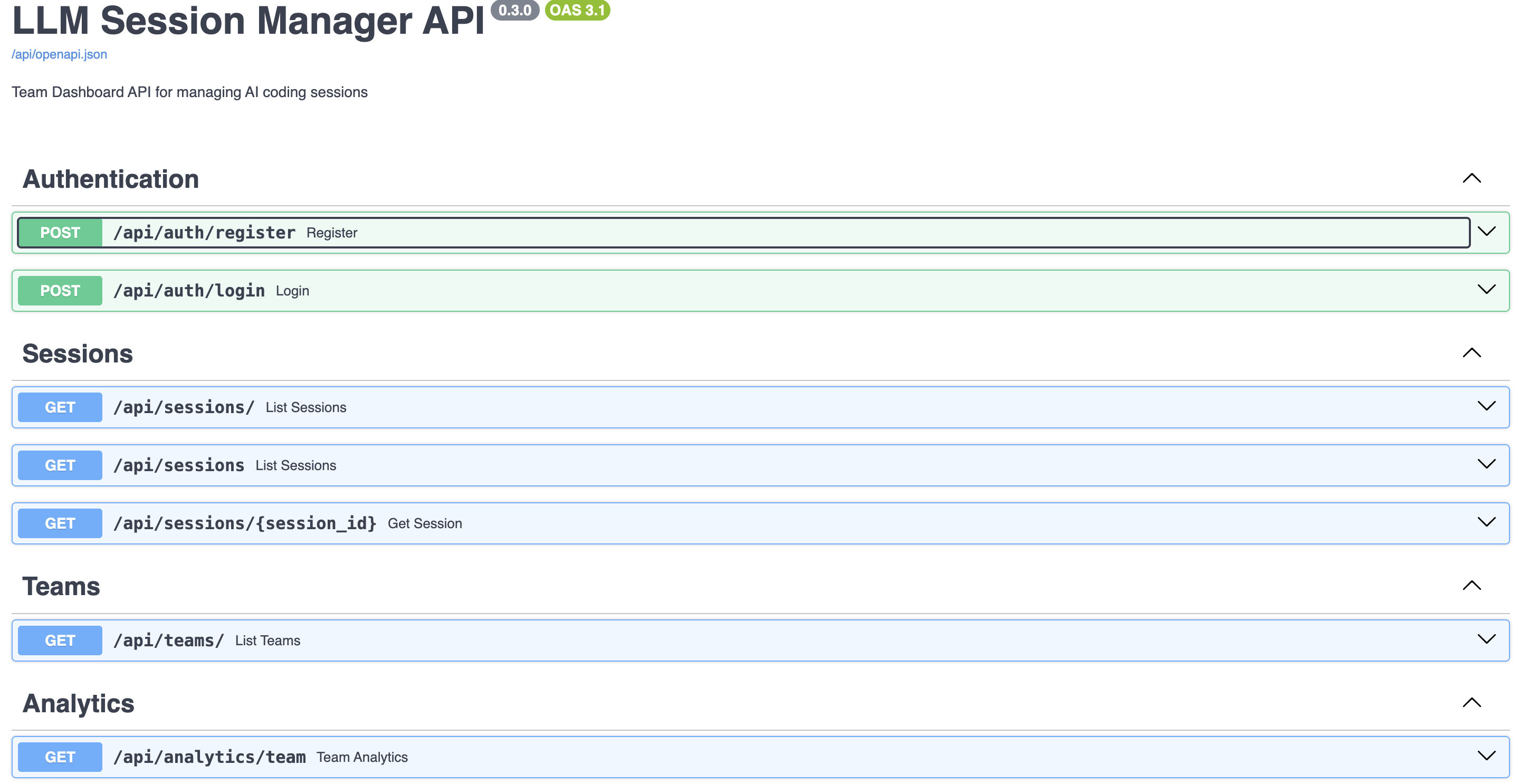Click the Sessions section heading
Viewport: 1529px width, 784px height.
tap(78, 353)
